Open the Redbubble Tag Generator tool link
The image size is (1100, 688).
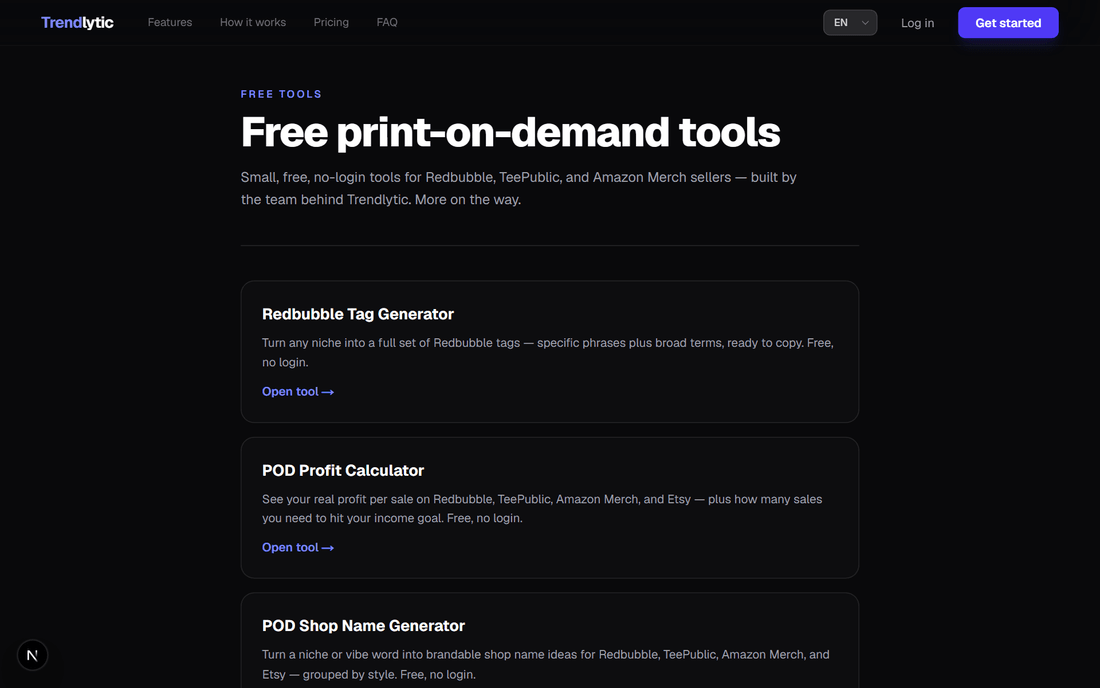point(298,391)
